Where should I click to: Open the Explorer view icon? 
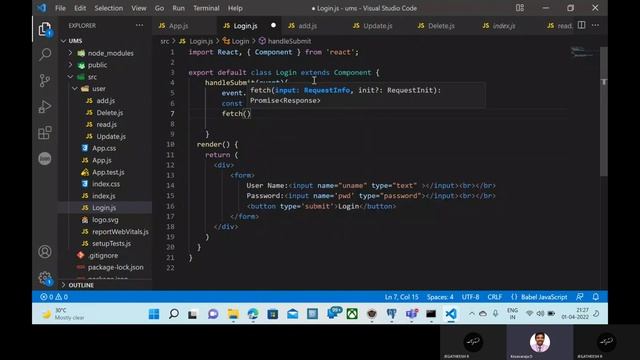click(x=45, y=29)
